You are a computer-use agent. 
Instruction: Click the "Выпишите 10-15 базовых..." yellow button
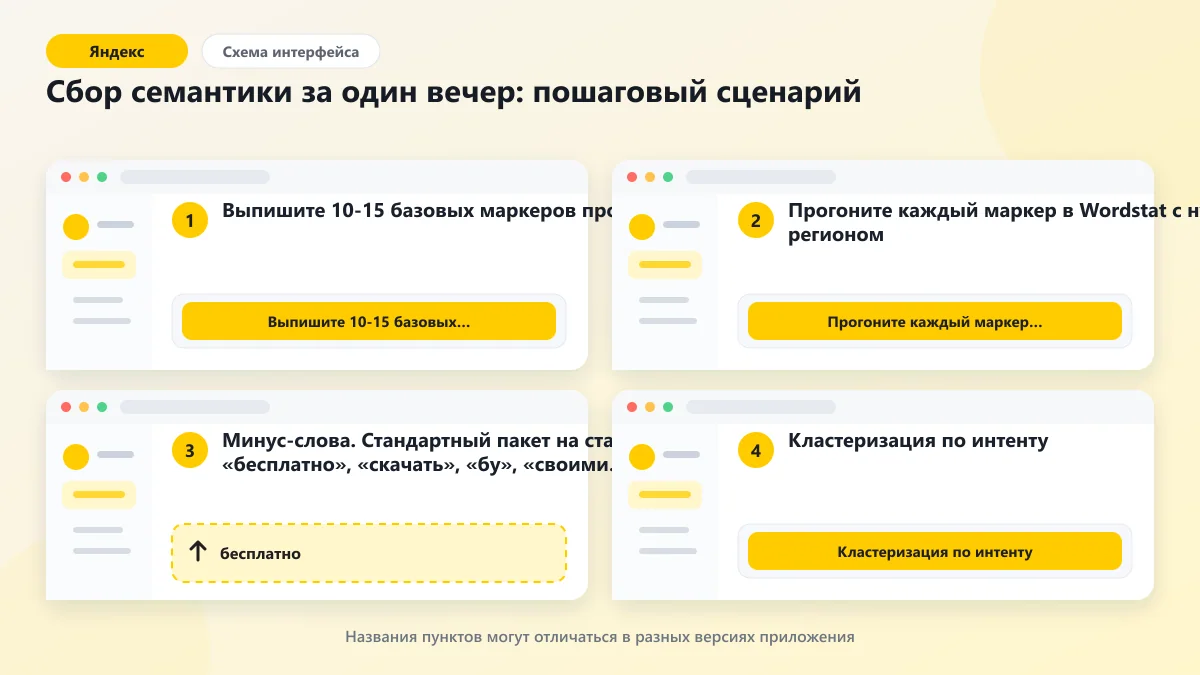point(369,322)
